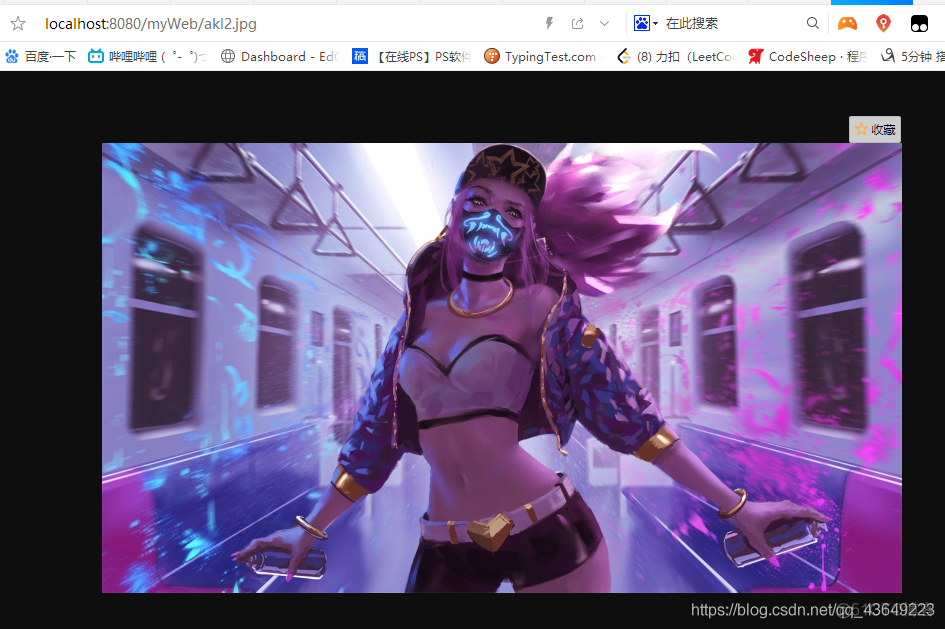Click the 收藏 favorite button over image
The height and width of the screenshot is (629, 945).
pyautogui.click(x=875, y=130)
